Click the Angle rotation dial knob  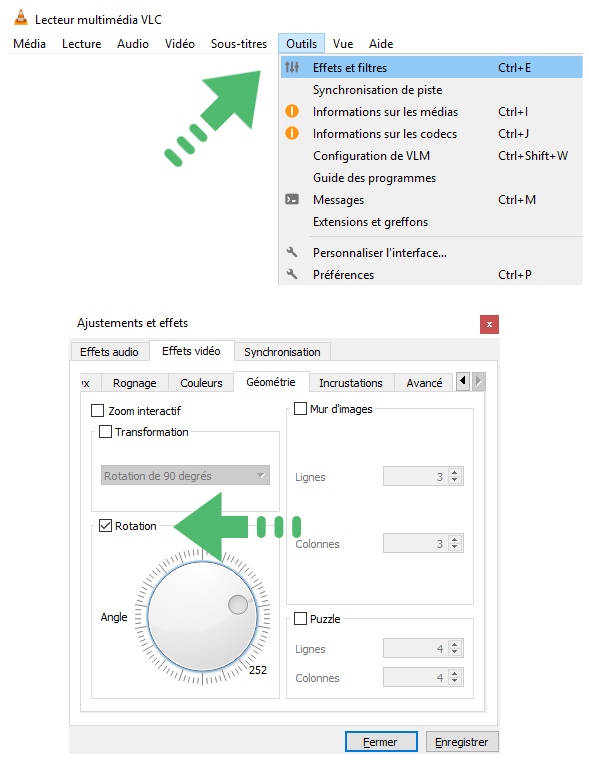coord(238,605)
